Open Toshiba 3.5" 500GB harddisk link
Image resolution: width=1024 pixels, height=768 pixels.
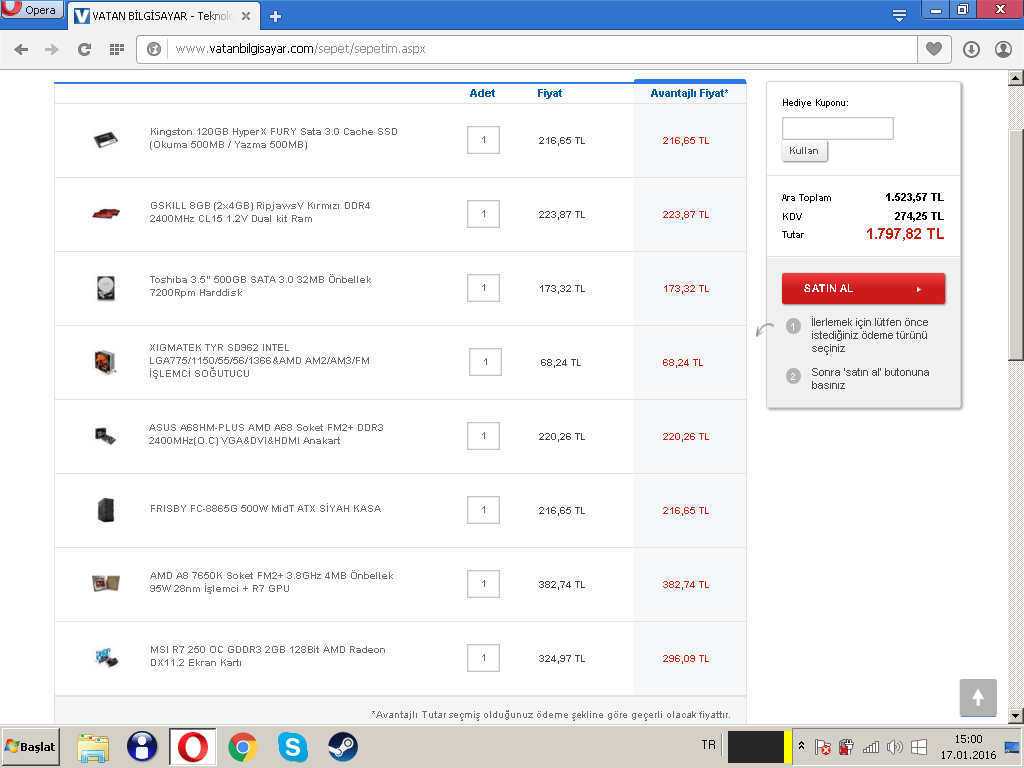[x=261, y=286]
